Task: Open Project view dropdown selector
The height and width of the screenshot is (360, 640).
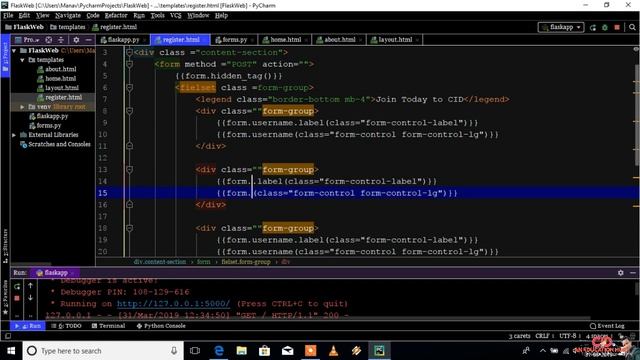Action: [x=27, y=40]
